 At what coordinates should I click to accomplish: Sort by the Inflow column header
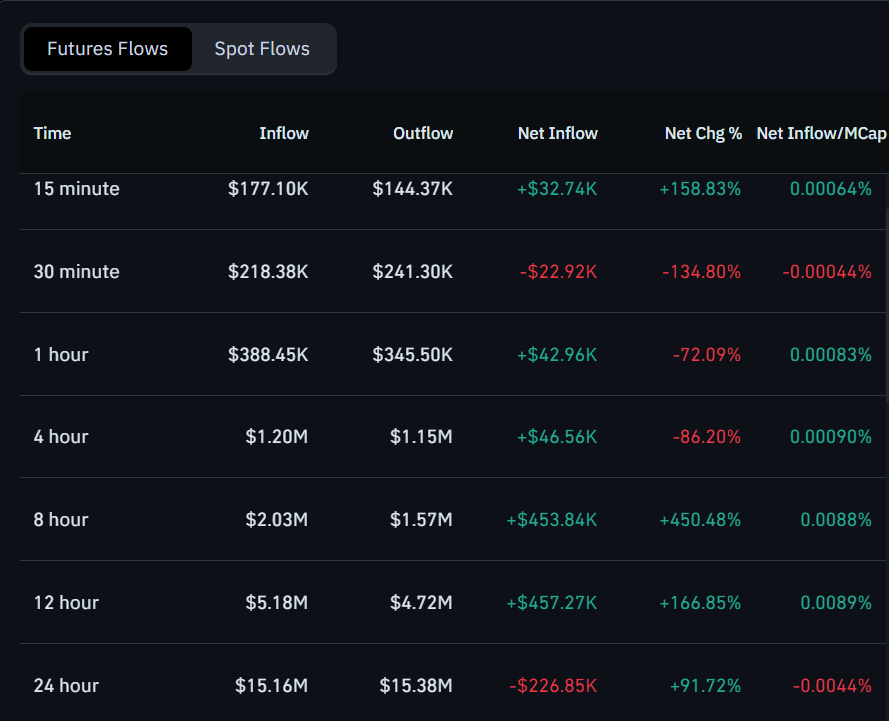(x=284, y=133)
